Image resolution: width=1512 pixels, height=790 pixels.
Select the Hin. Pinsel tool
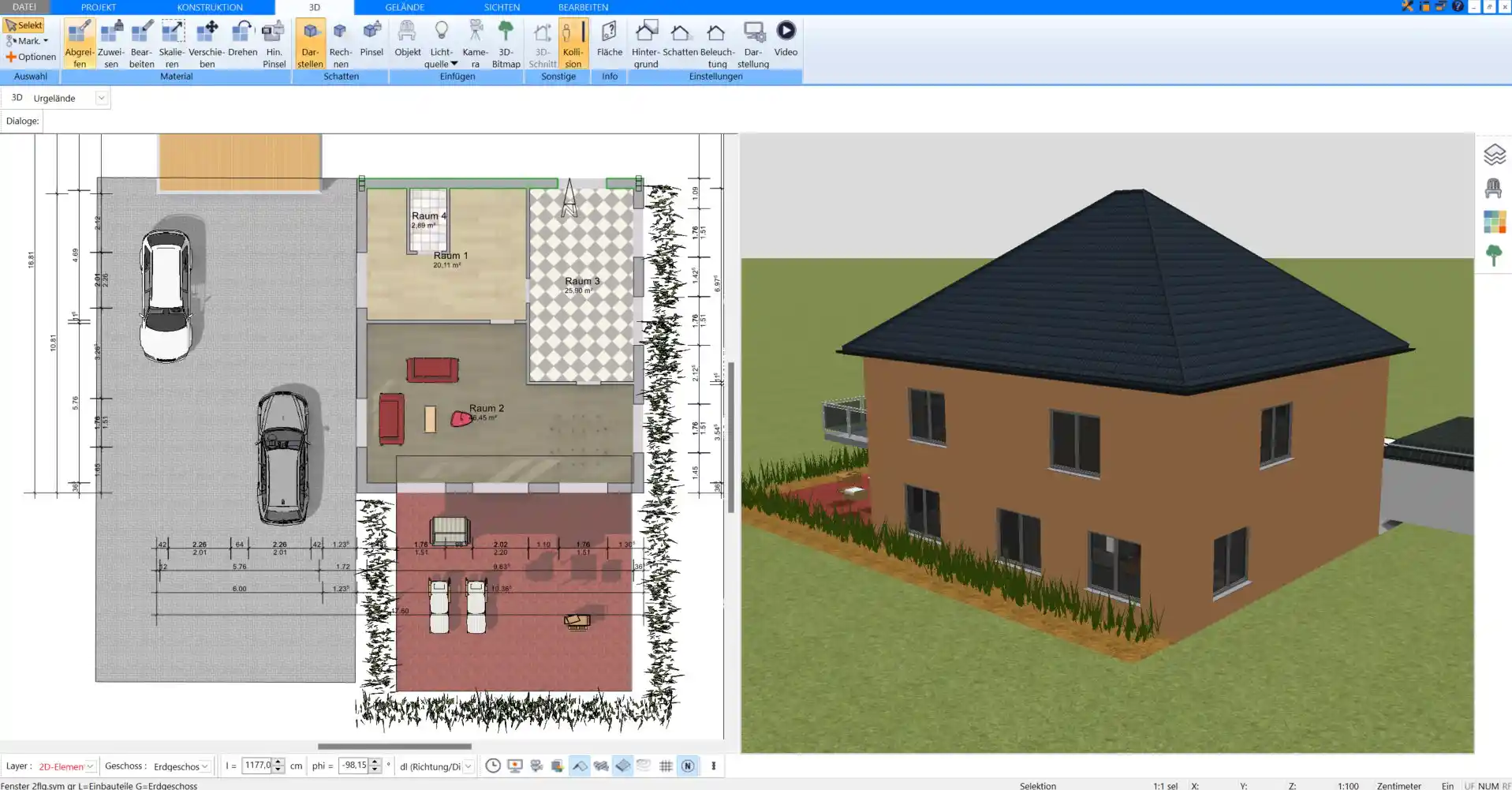pyautogui.click(x=274, y=44)
